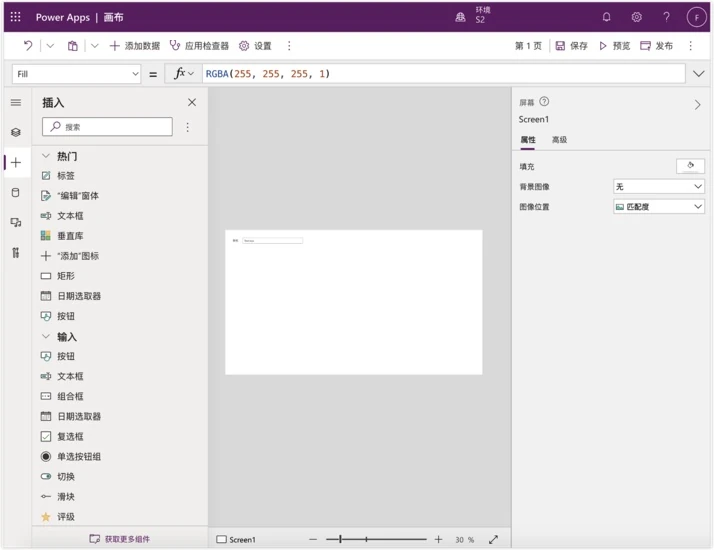Insert 按钮 from the 热门 section
This screenshot has height=550, width=714.
coord(57,316)
